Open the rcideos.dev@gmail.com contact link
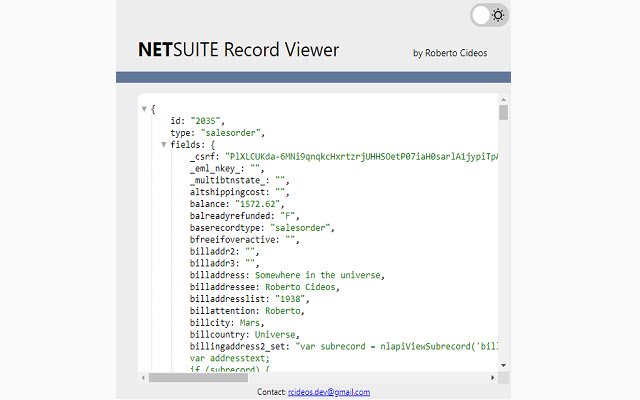The height and width of the screenshot is (400, 640). coord(329,392)
